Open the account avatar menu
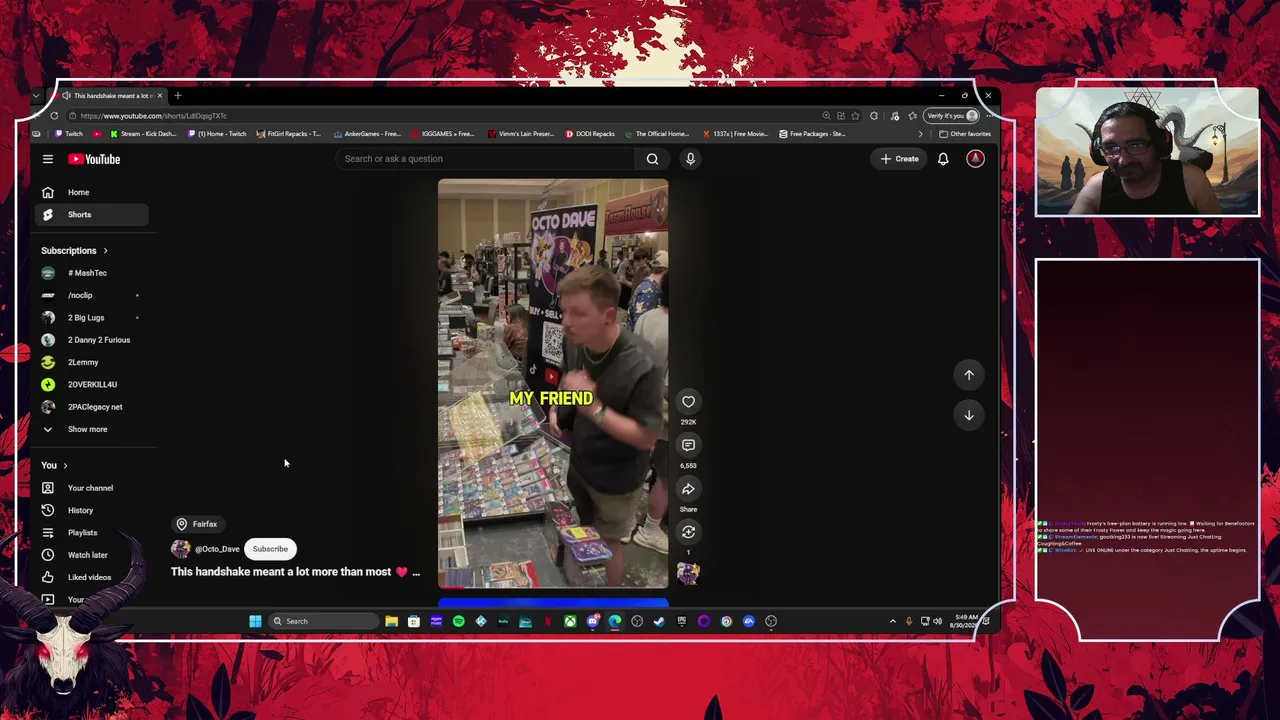Viewport: 1280px width, 720px height. [x=975, y=159]
